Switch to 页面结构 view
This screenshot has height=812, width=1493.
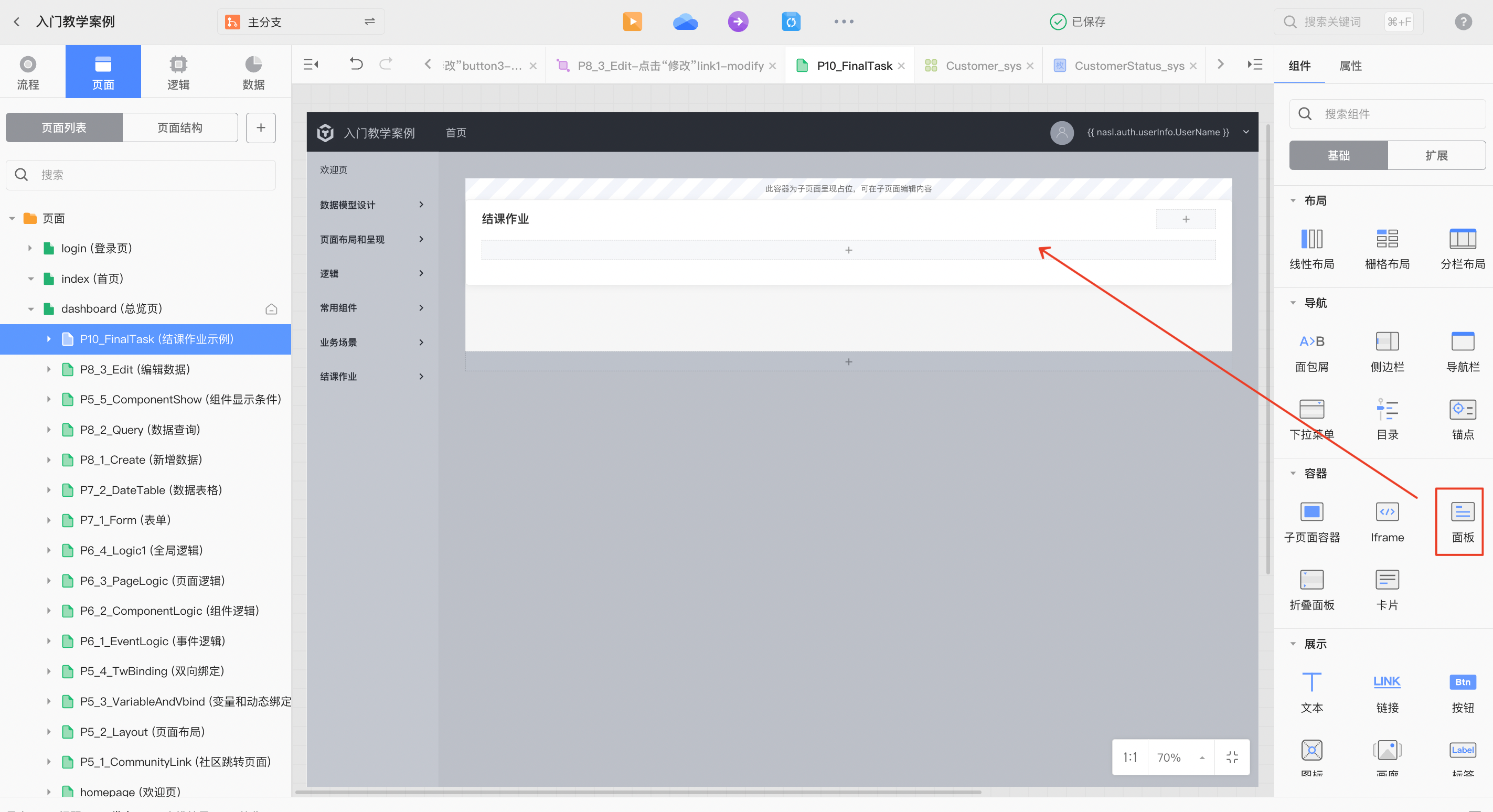point(179,127)
